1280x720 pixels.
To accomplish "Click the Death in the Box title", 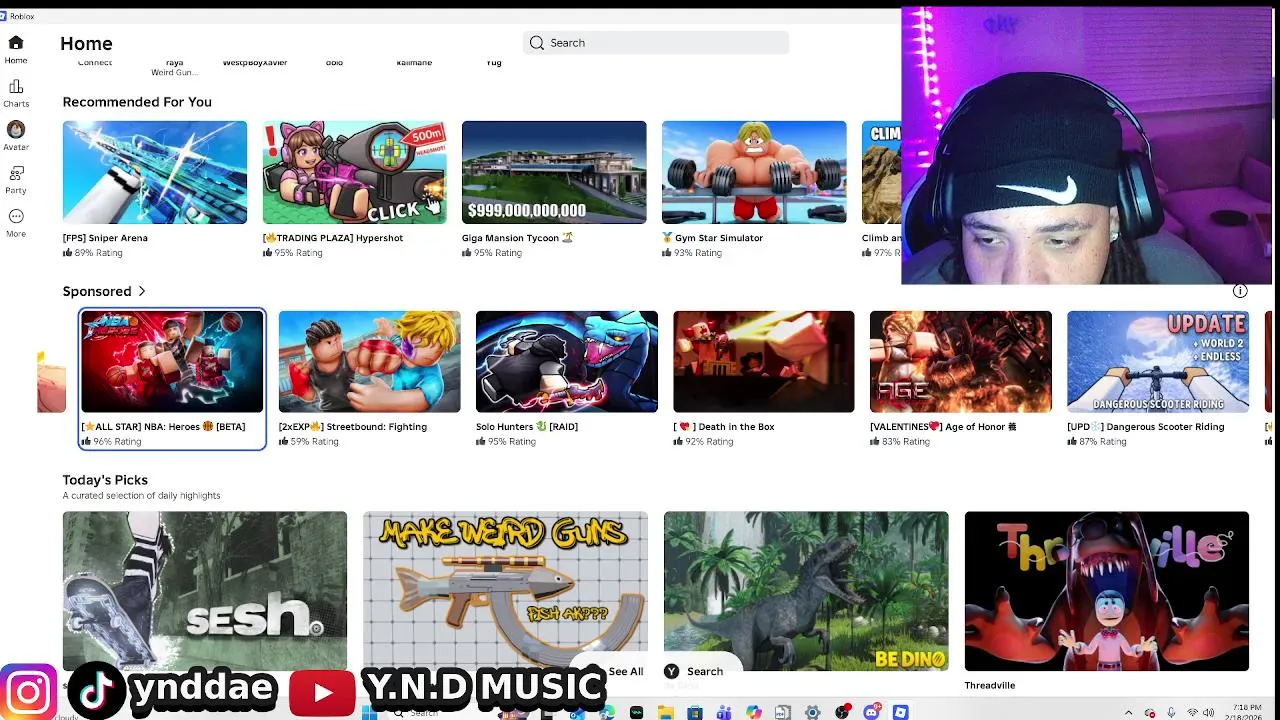I will [x=724, y=427].
